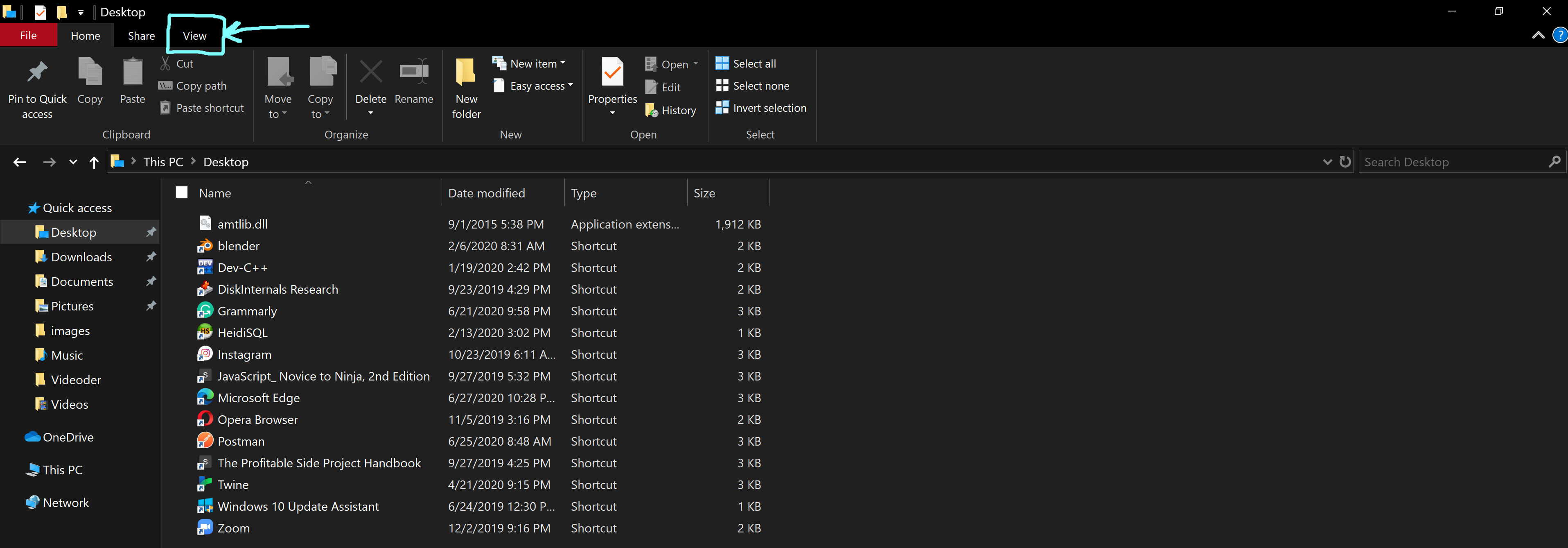
Task: Click the Copy icon in Clipboard group
Action: pyautogui.click(x=90, y=71)
